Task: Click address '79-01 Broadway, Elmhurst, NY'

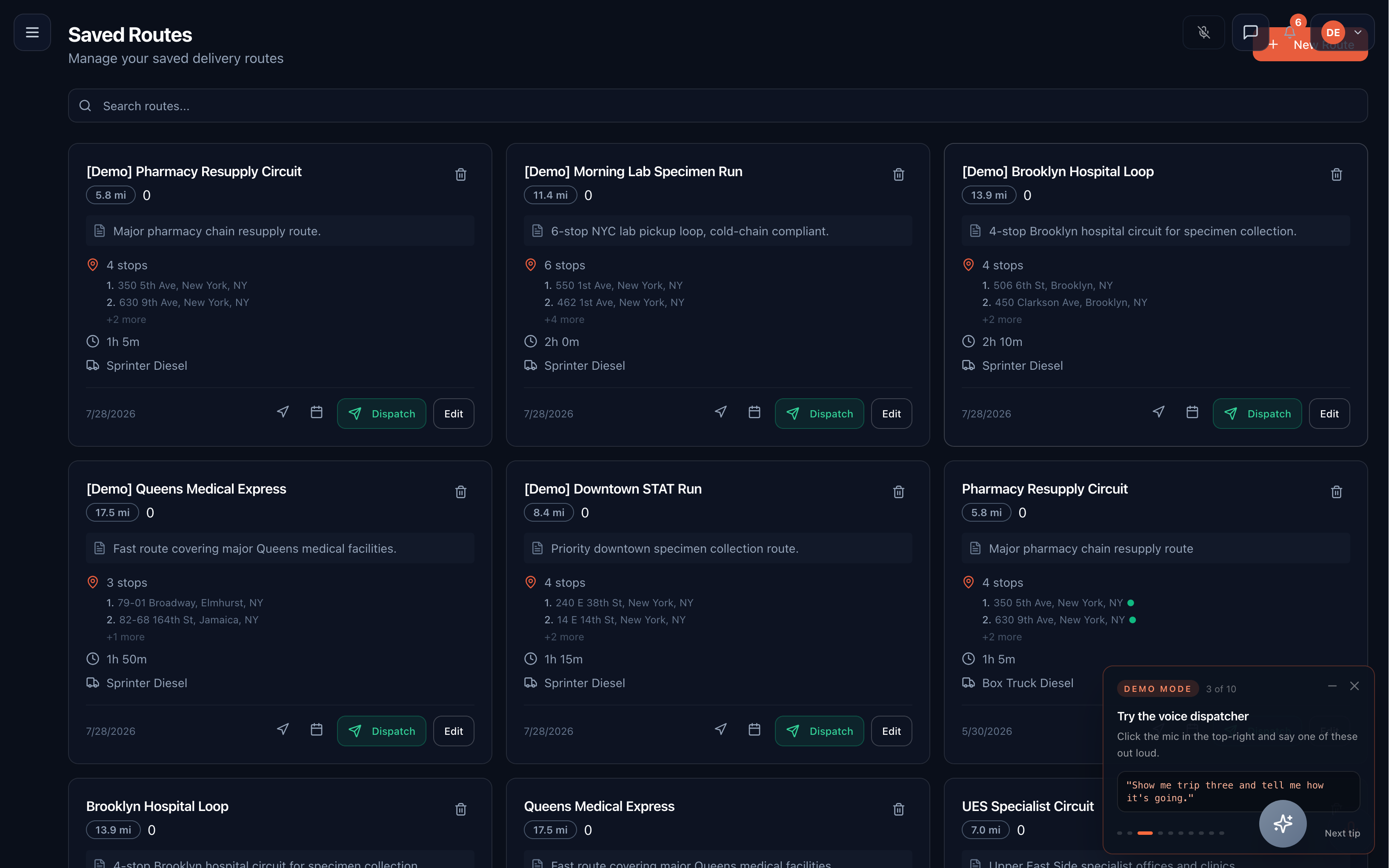Action: click(190, 603)
